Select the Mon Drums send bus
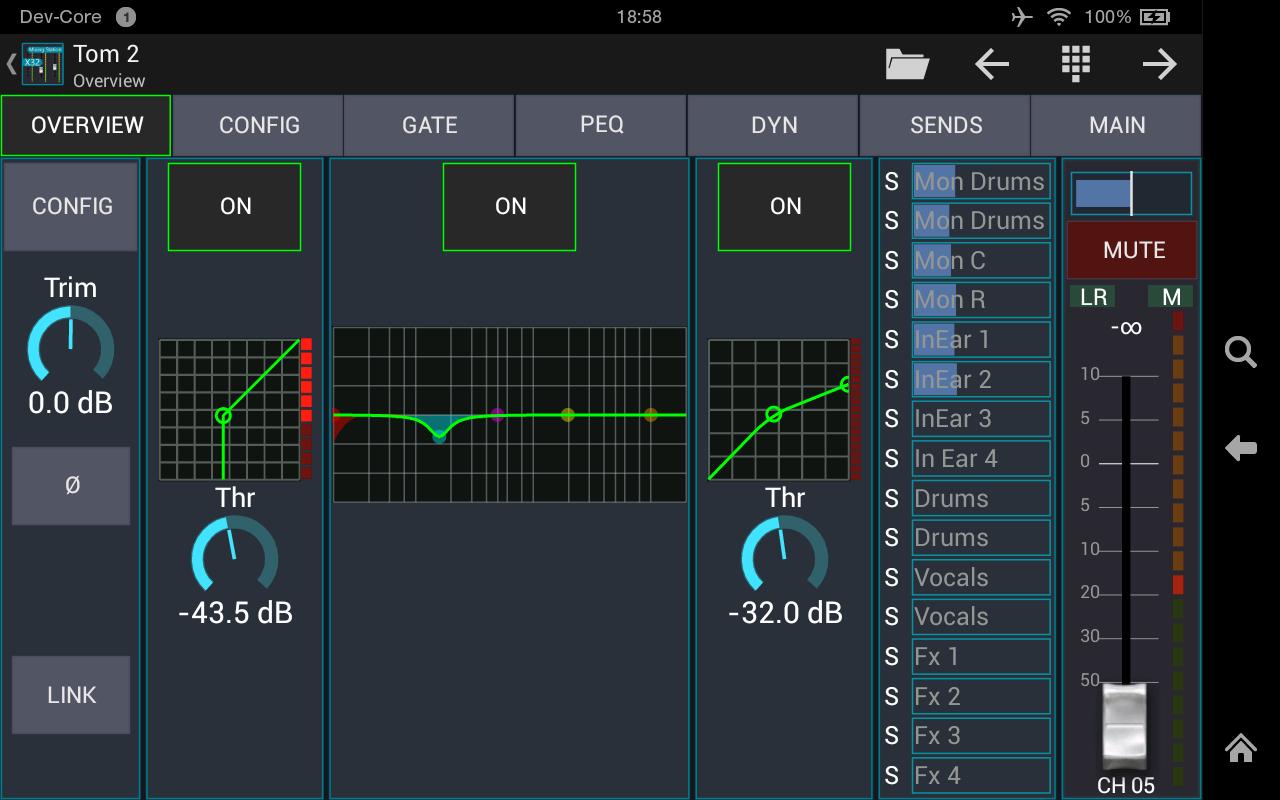 tap(980, 181)
